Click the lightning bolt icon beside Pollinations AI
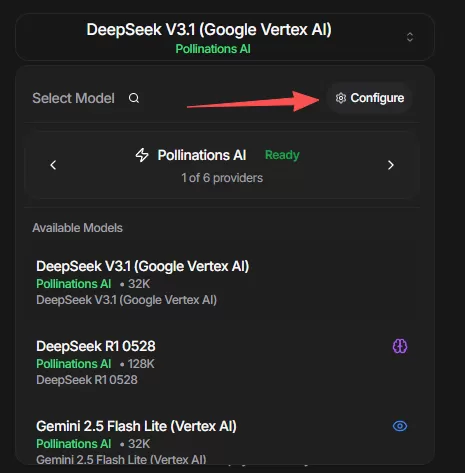The height and width of the screenshot is (473, 465). coord(142,155)
